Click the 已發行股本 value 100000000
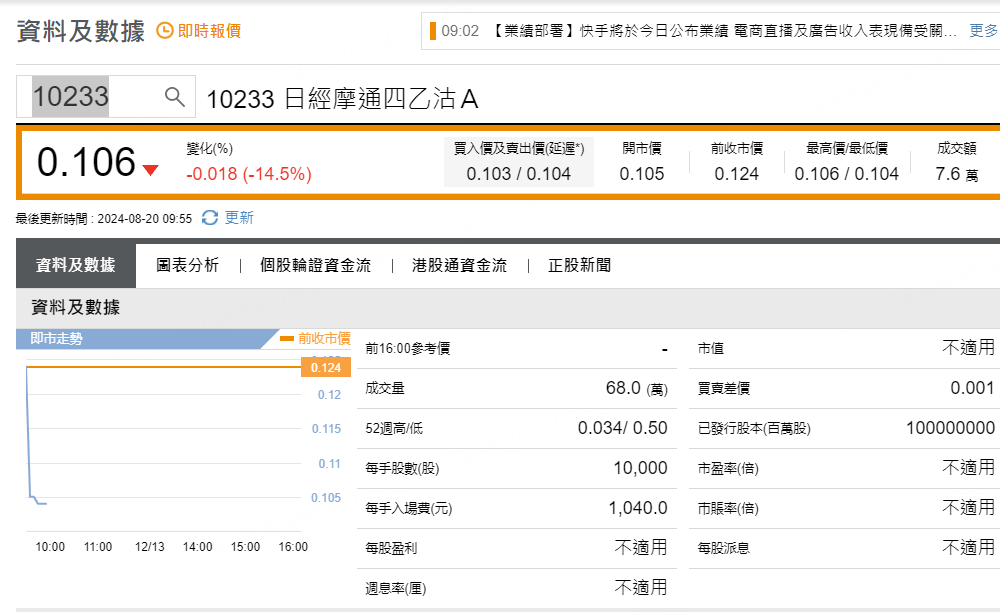1000x612 pixels. coord(950,428)
